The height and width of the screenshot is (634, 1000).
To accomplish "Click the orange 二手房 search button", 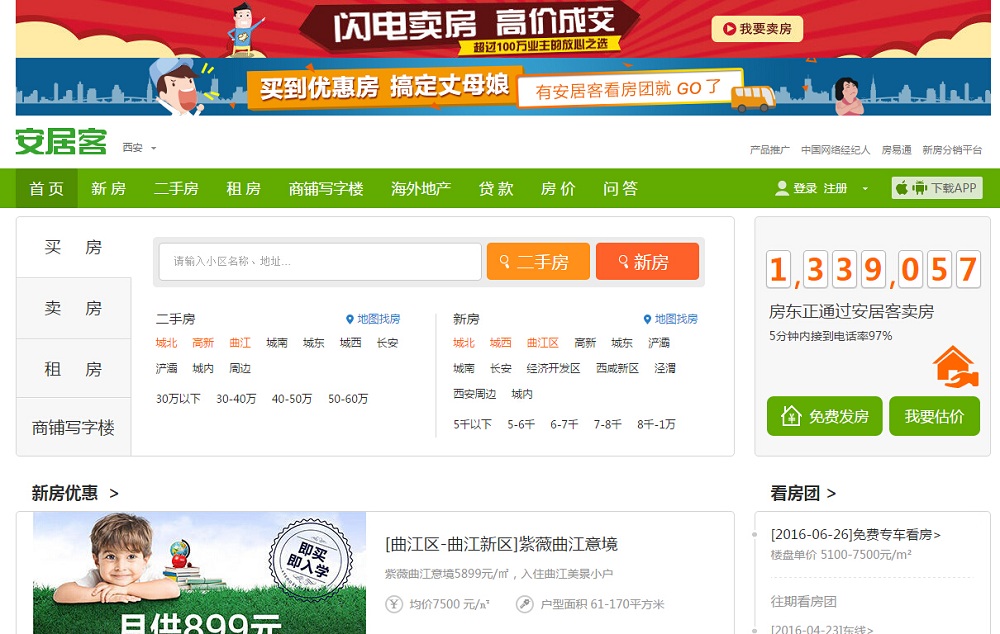I will pos(538,262).
